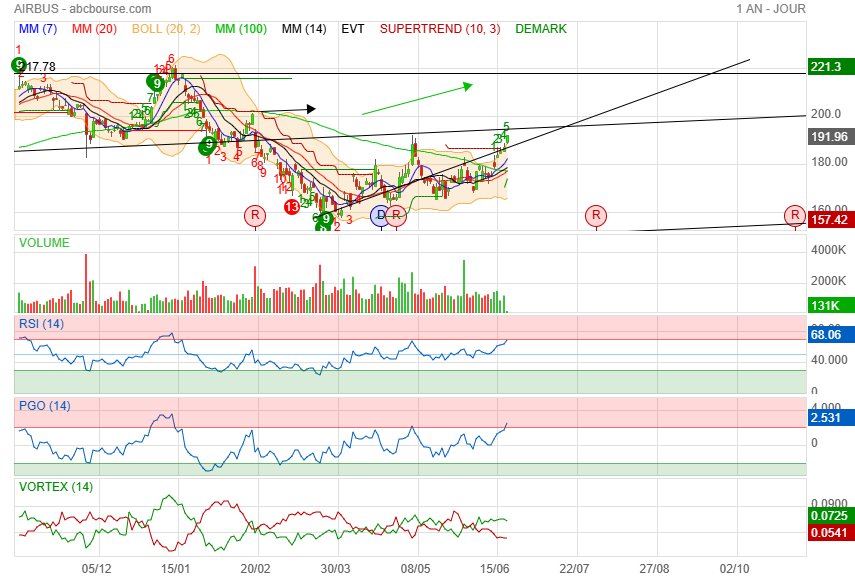The width and height of the screenshot is (855, 579).
Task: Click the PGO (14) panel label
Action: tap(44, 406)
